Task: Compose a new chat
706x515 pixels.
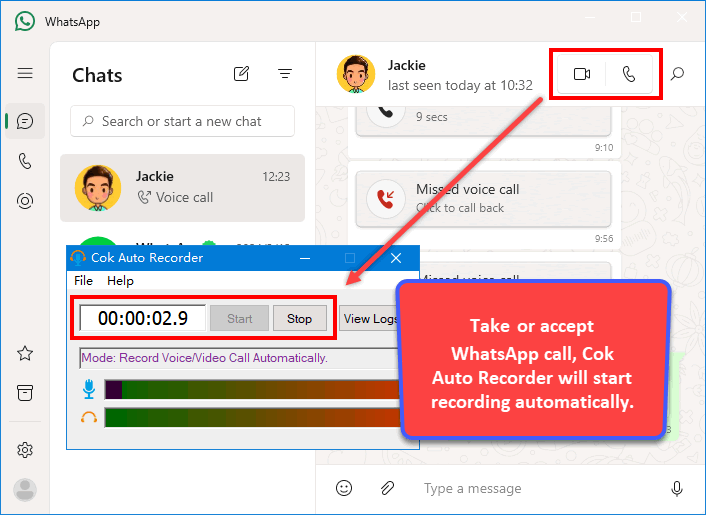Action: coord(241,74)
